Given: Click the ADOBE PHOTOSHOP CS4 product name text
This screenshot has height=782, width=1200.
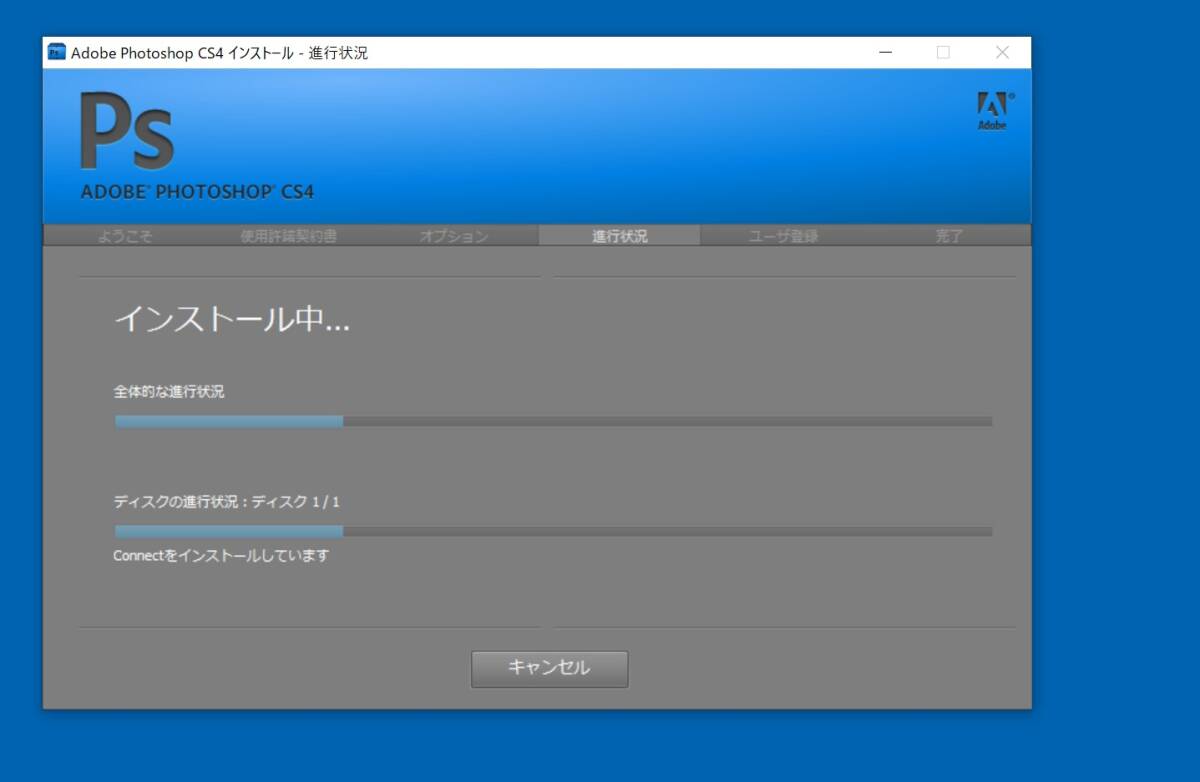Looking at the screenshot, I should click(197, 192).
